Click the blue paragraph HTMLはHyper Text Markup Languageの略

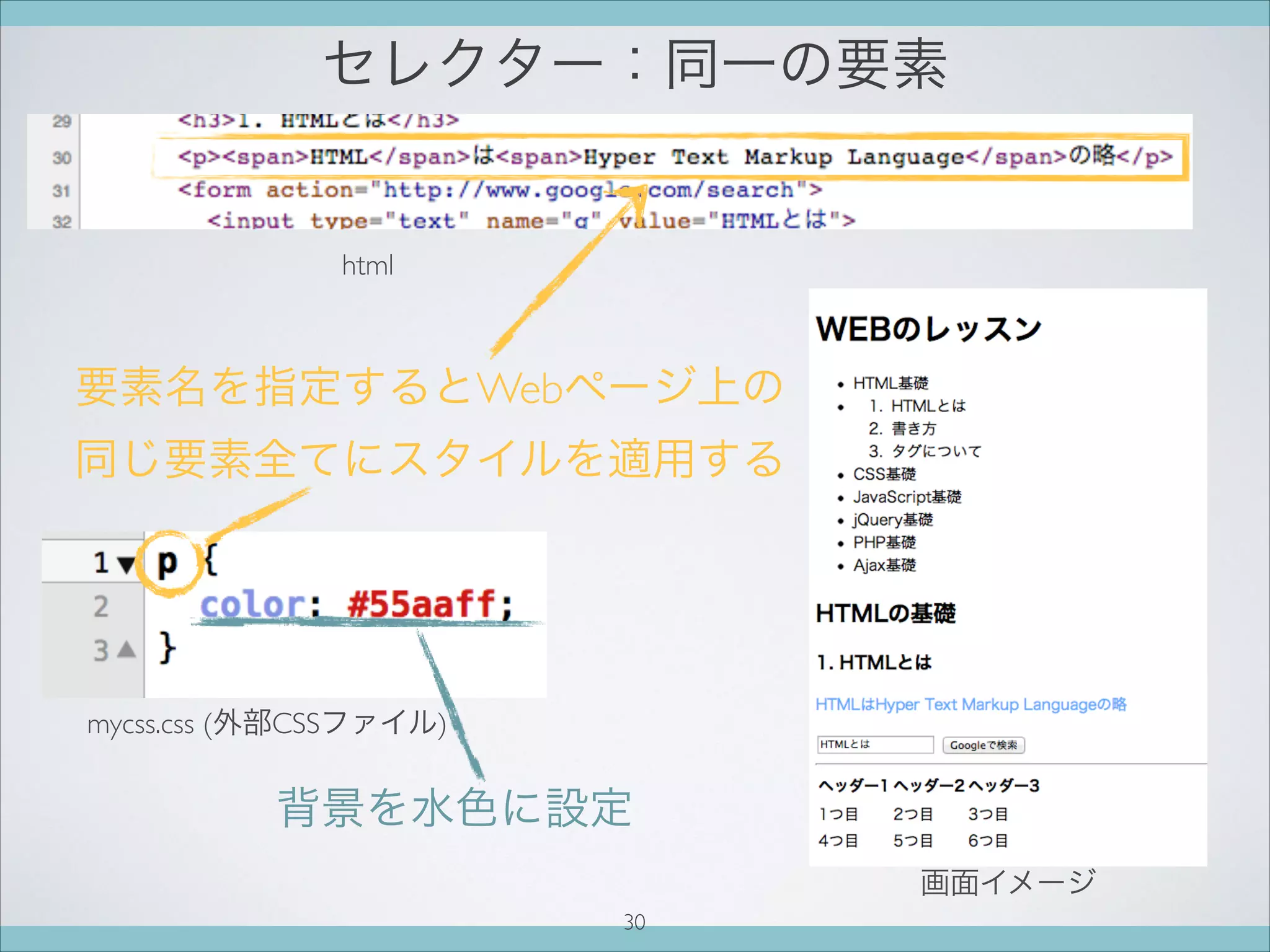[970, 705]
